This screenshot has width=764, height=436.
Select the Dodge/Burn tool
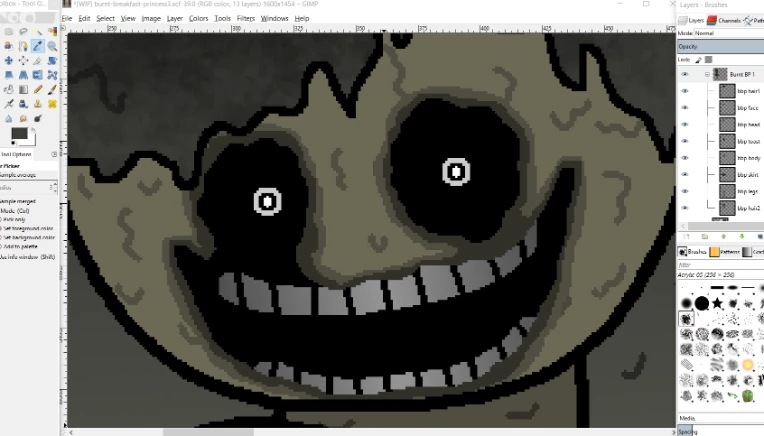(38, 118)
